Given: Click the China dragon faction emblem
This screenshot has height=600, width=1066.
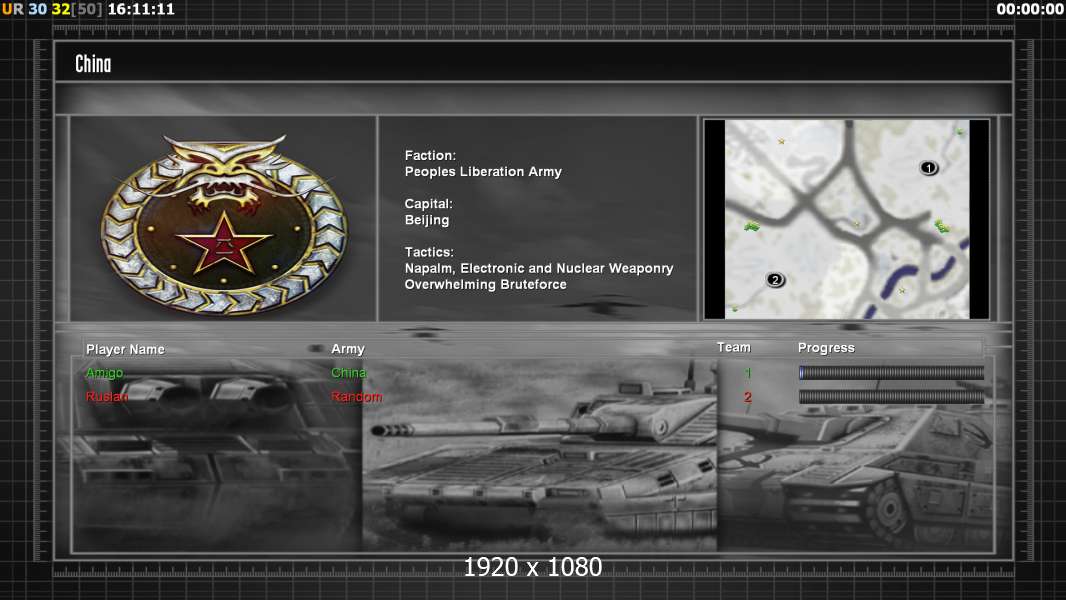Looking at the screenshot, I should click(224, 224).
